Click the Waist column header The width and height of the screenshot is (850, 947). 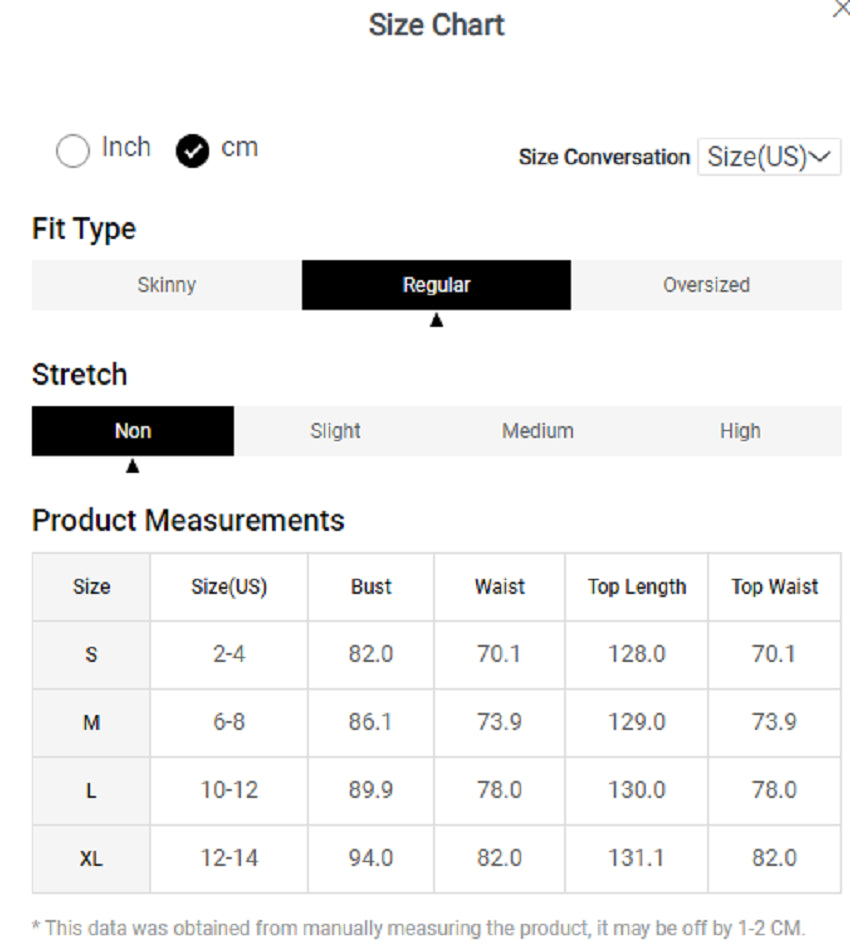[500, 587]
